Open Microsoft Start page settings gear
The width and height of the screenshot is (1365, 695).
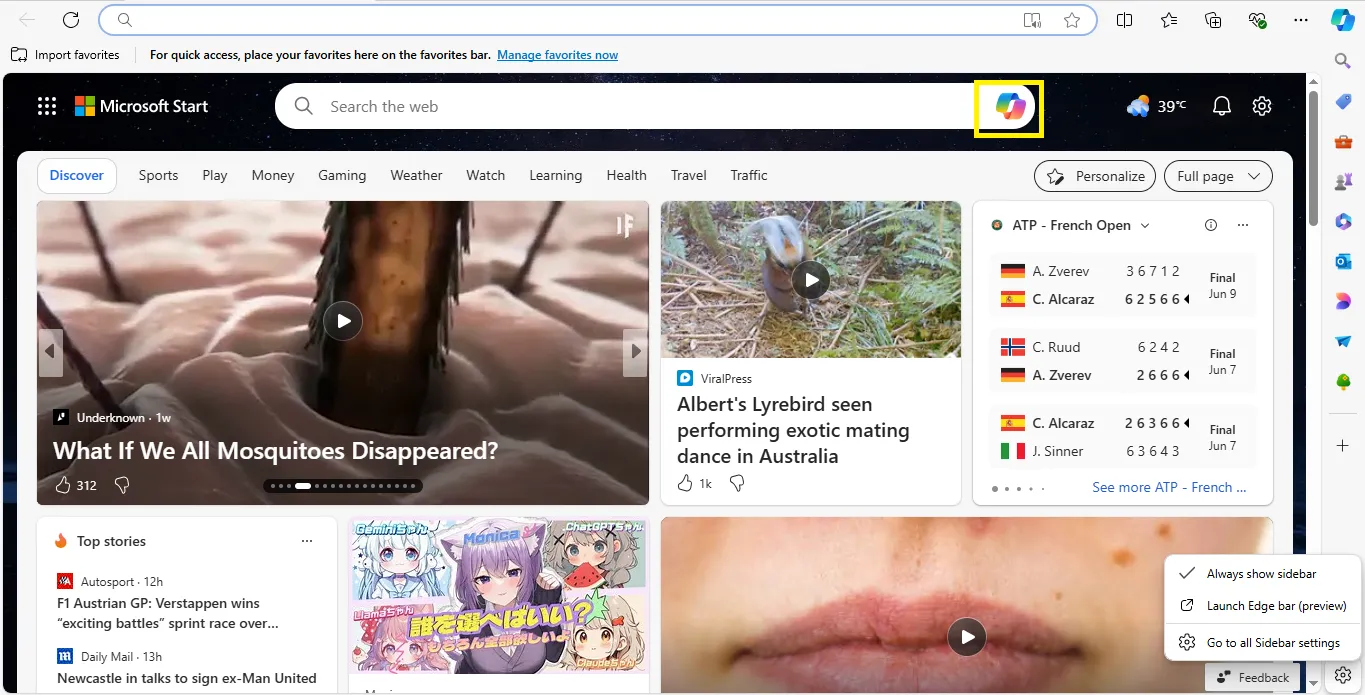1262,106
